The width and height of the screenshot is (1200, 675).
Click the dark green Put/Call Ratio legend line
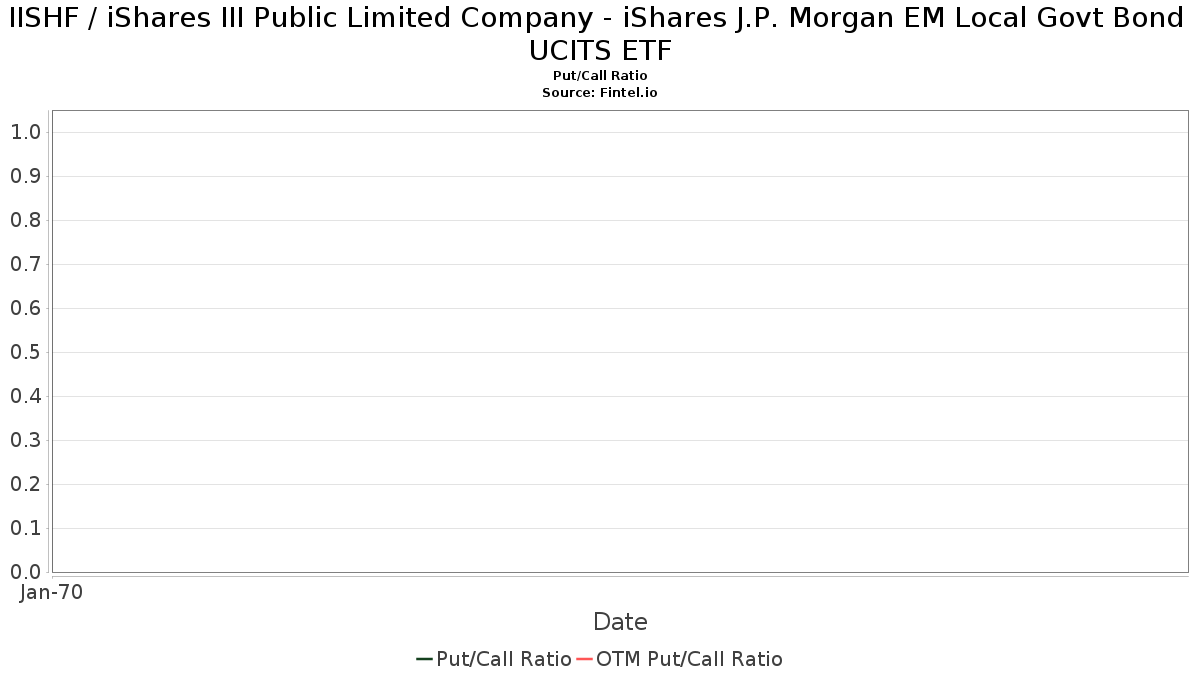[424, 659]
